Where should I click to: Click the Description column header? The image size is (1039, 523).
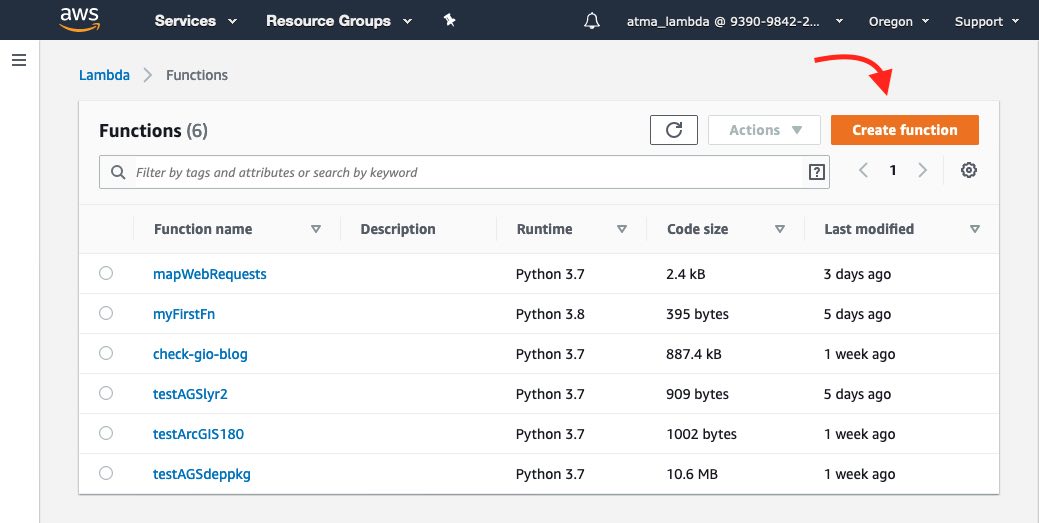pos(398,229)
